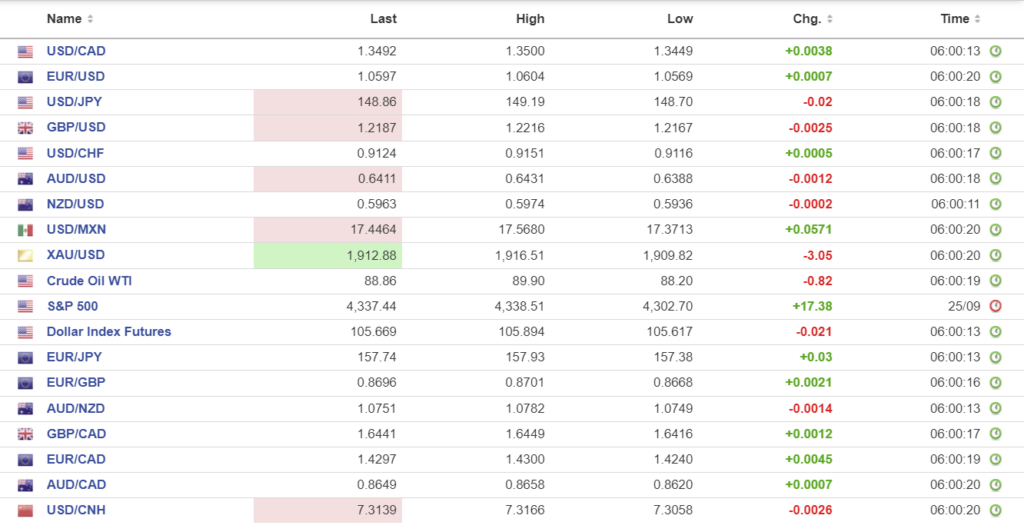Click the High column header
The height and width of the screenshot is (532, 1024).
click(530, 19)
